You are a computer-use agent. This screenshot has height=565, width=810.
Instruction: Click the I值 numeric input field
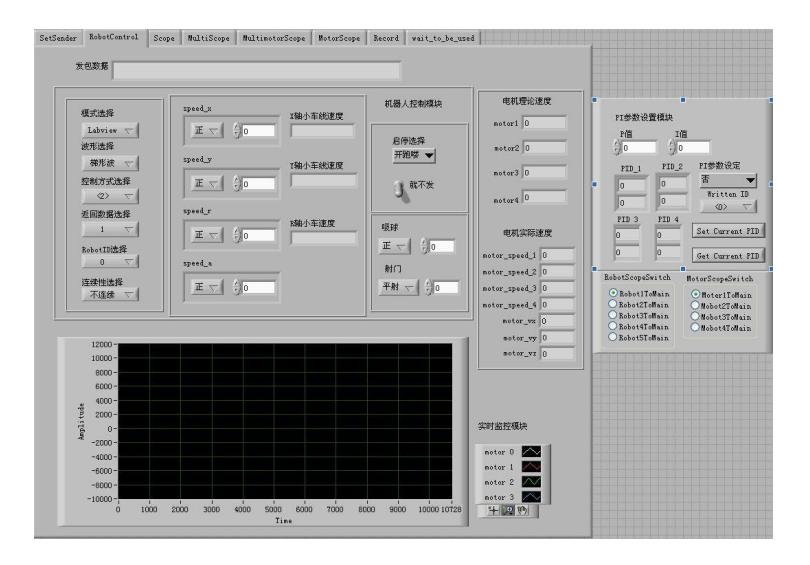pos(694,148)
